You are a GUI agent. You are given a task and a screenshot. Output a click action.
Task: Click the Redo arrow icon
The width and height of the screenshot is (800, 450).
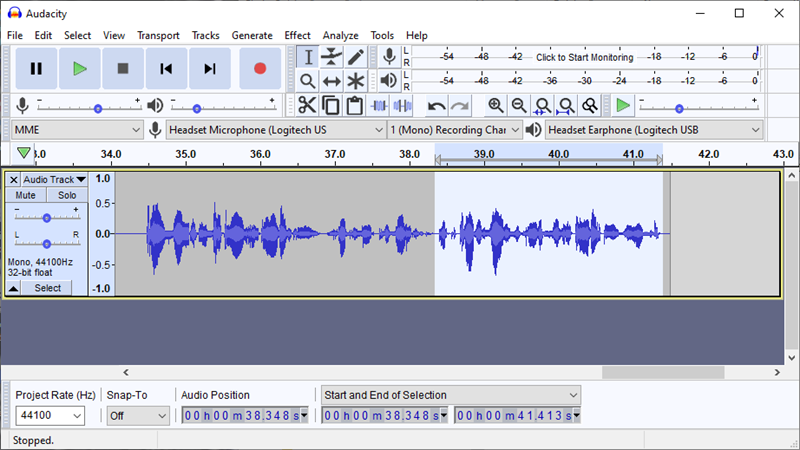point(460,106)
